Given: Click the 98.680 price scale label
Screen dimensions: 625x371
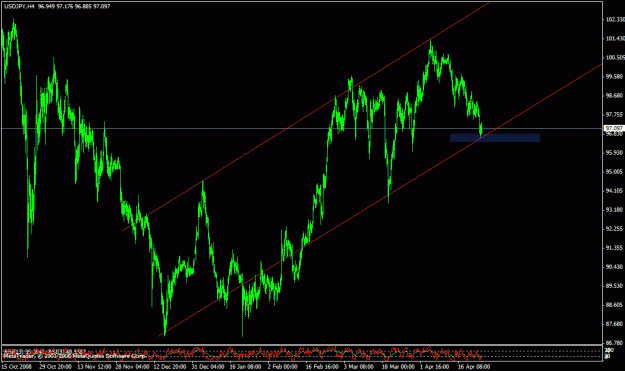Looking at the screenshot, I should 614,96.
